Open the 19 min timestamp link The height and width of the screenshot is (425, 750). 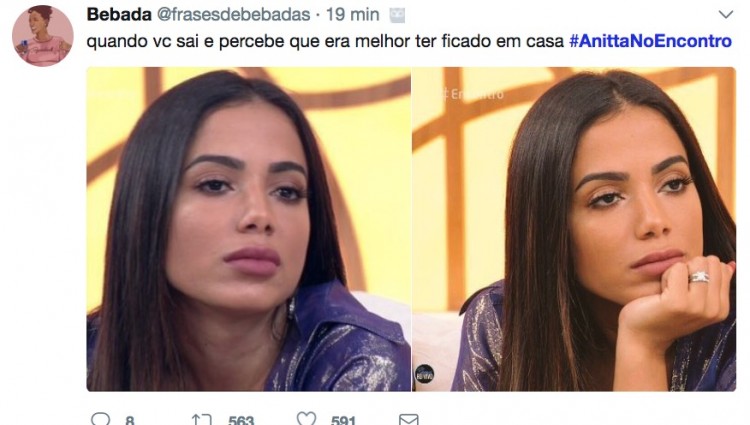(353, 15)
